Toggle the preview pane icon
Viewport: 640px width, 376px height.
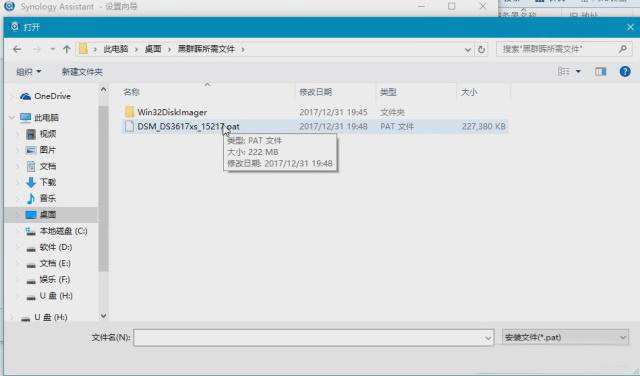coord(600,71)
